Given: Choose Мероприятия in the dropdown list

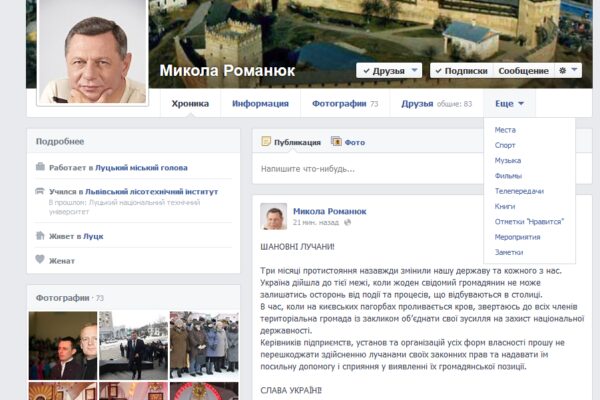Looking at the screenshot, I should 519,237.
